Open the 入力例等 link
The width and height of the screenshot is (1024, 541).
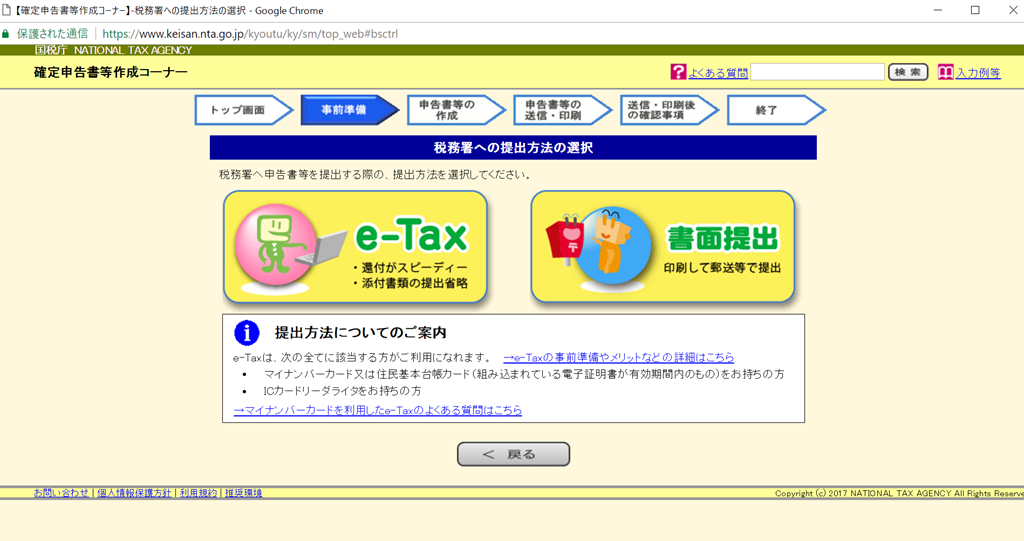978,73
